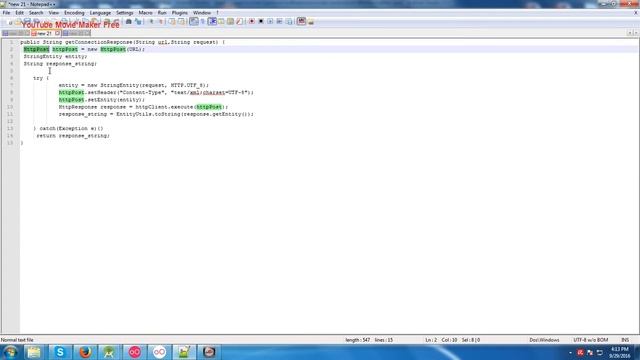Click the 'length : 547' status entry
The height and width of the screenshot is (360, 640).
(x=358, y=340)
